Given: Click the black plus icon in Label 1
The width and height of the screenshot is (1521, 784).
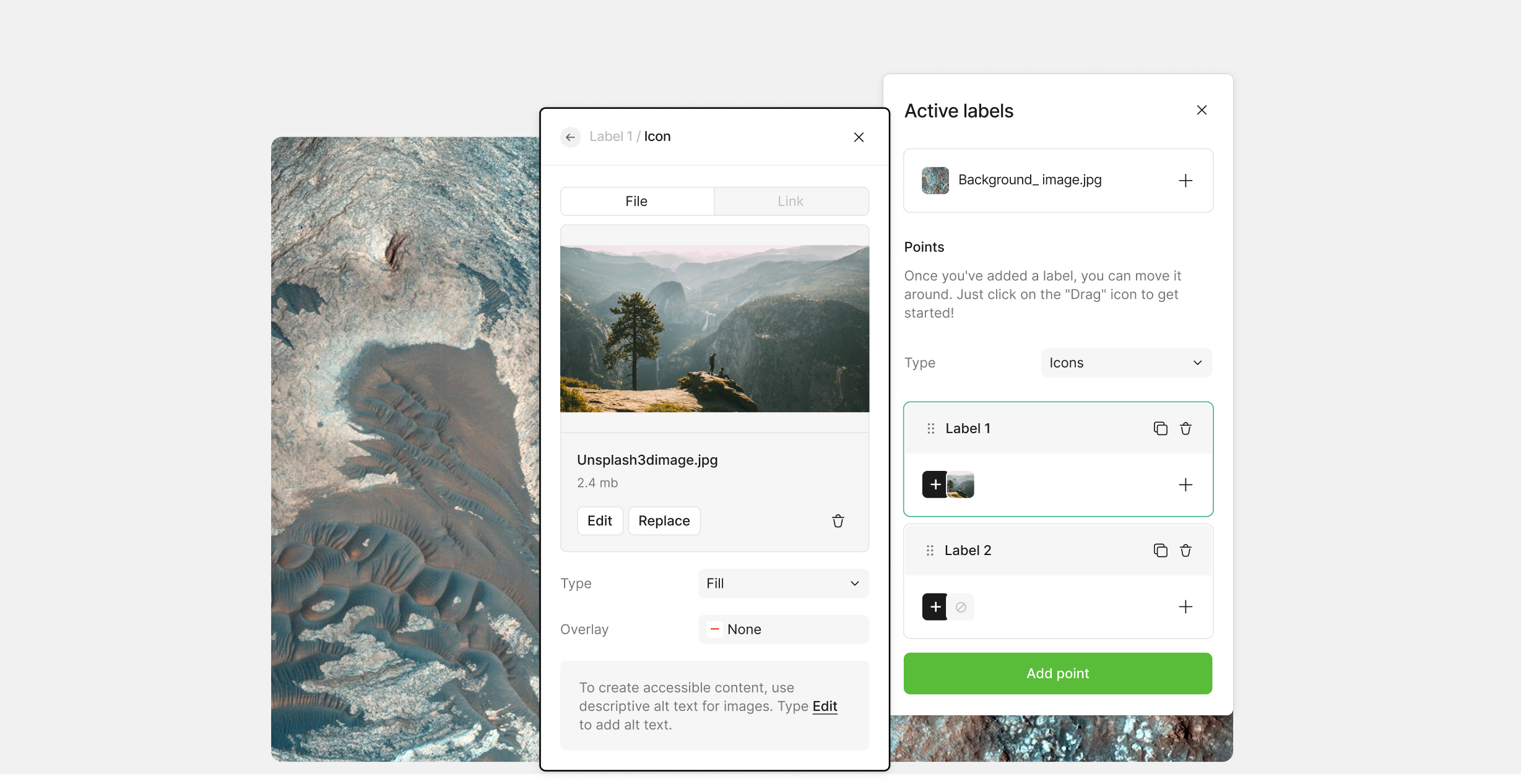Looking at the screenshot, I should [935, 485].
